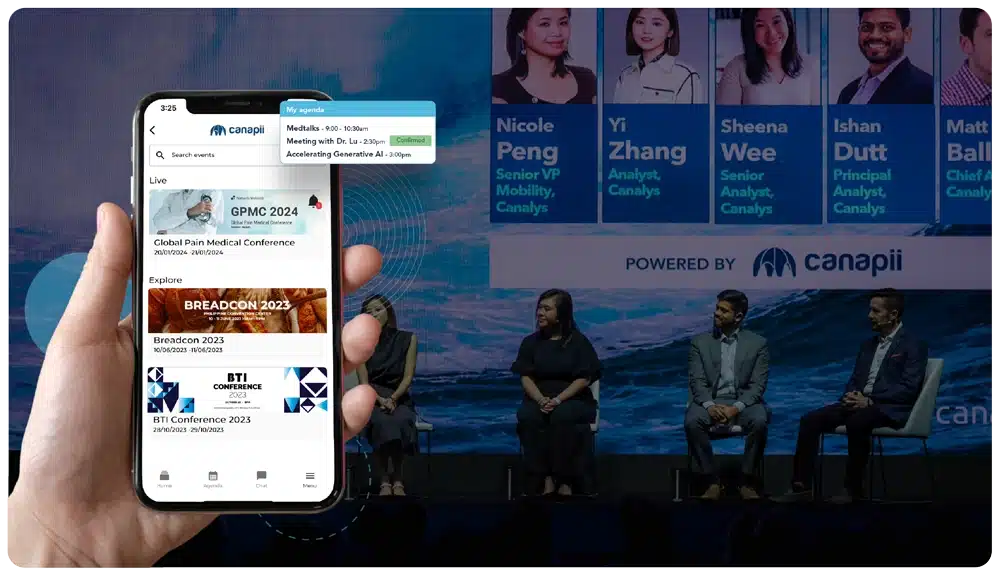Go to the Home tab in bottom navigation
The image size is (1000, 575).
(x=165, y=479)
